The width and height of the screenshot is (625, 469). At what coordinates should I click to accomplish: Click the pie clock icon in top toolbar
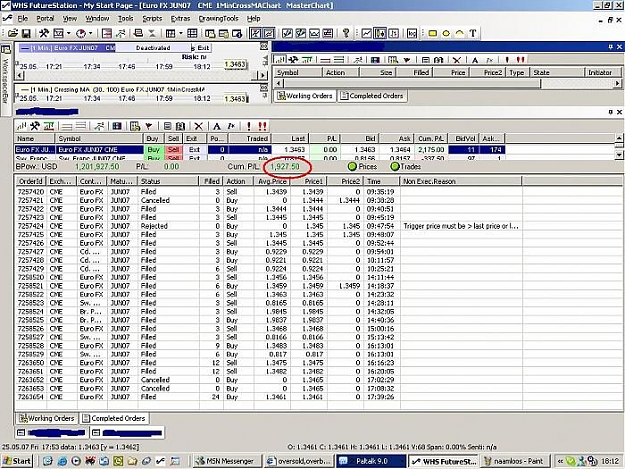pos(81,33)
